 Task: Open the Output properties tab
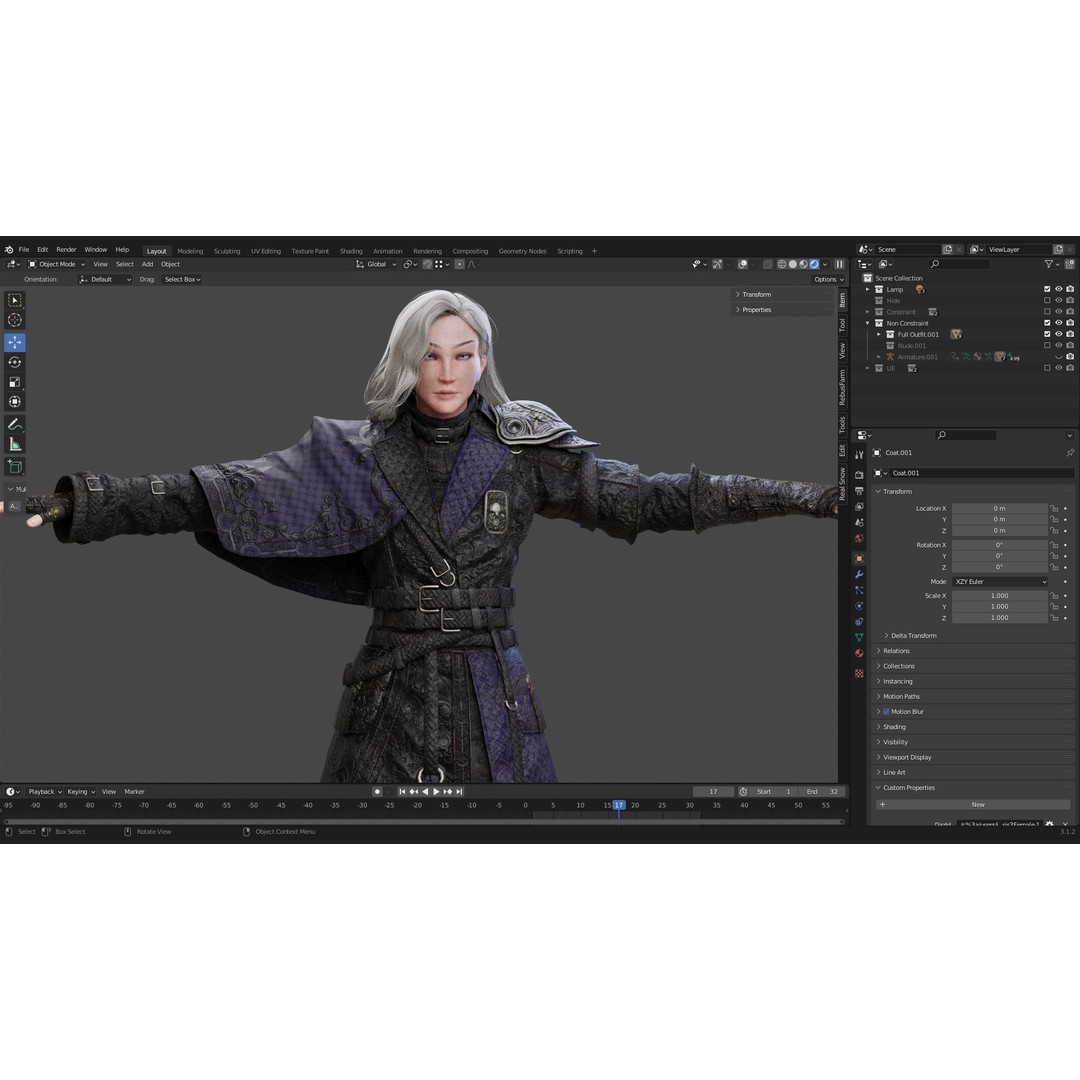859,491
